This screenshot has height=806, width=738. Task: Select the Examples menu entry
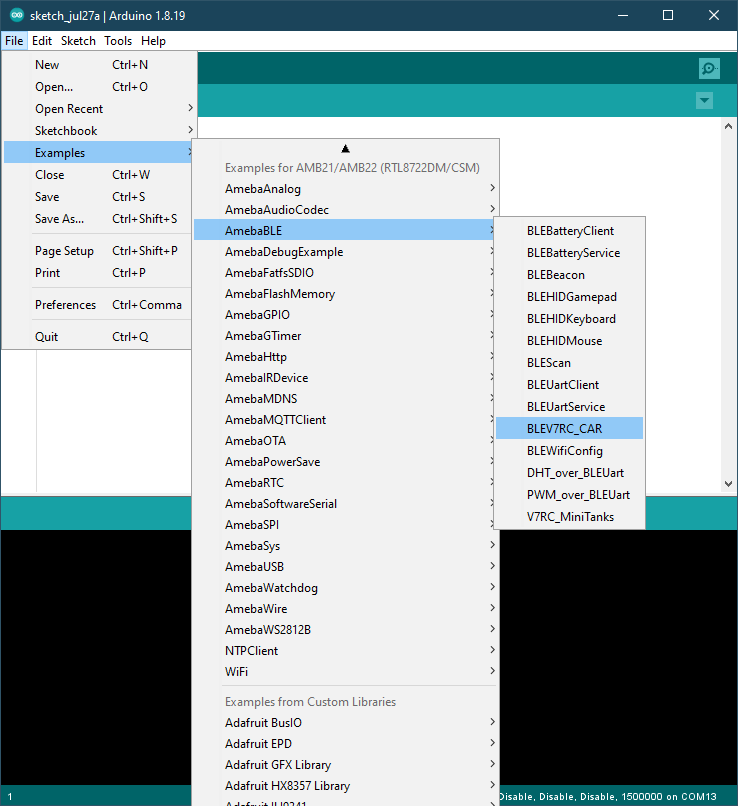[x=98, y=153]
